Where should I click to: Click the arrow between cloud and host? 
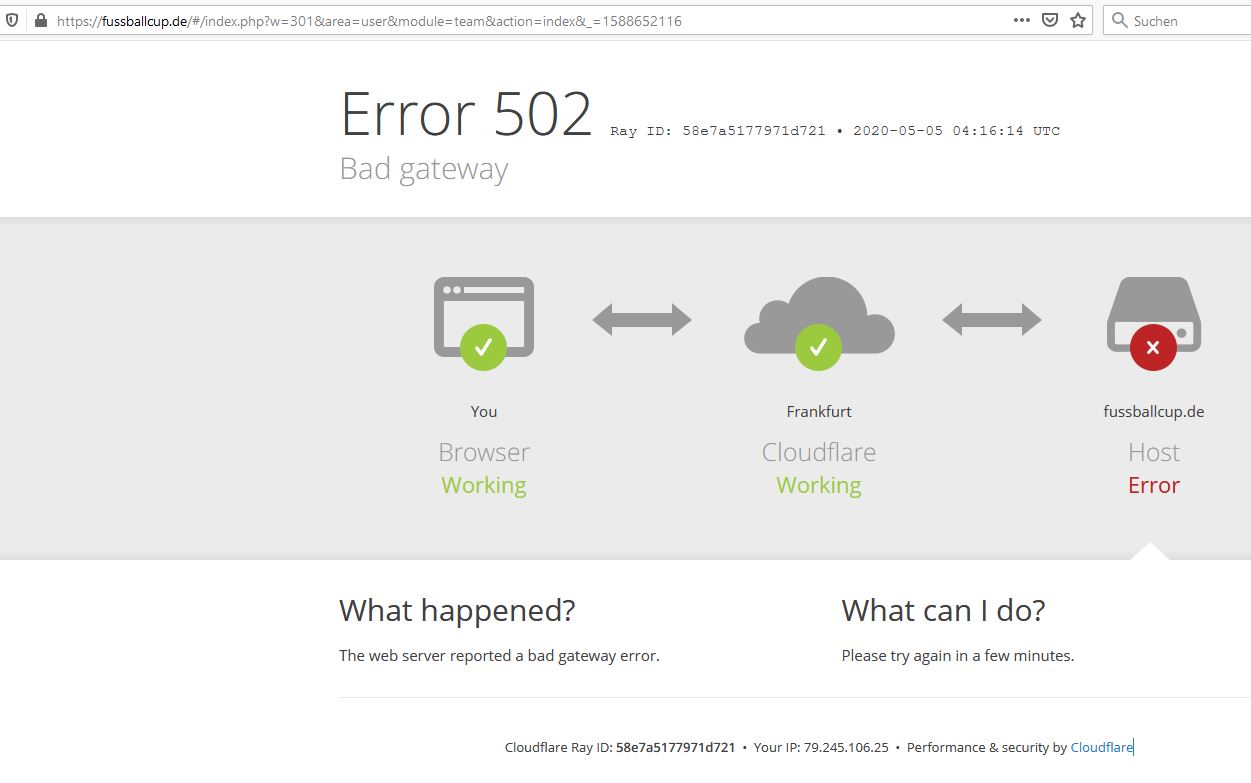[991, 320]
